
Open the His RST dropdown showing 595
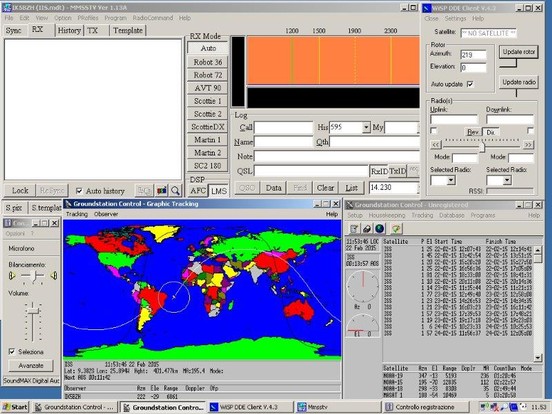pos(366,127)
